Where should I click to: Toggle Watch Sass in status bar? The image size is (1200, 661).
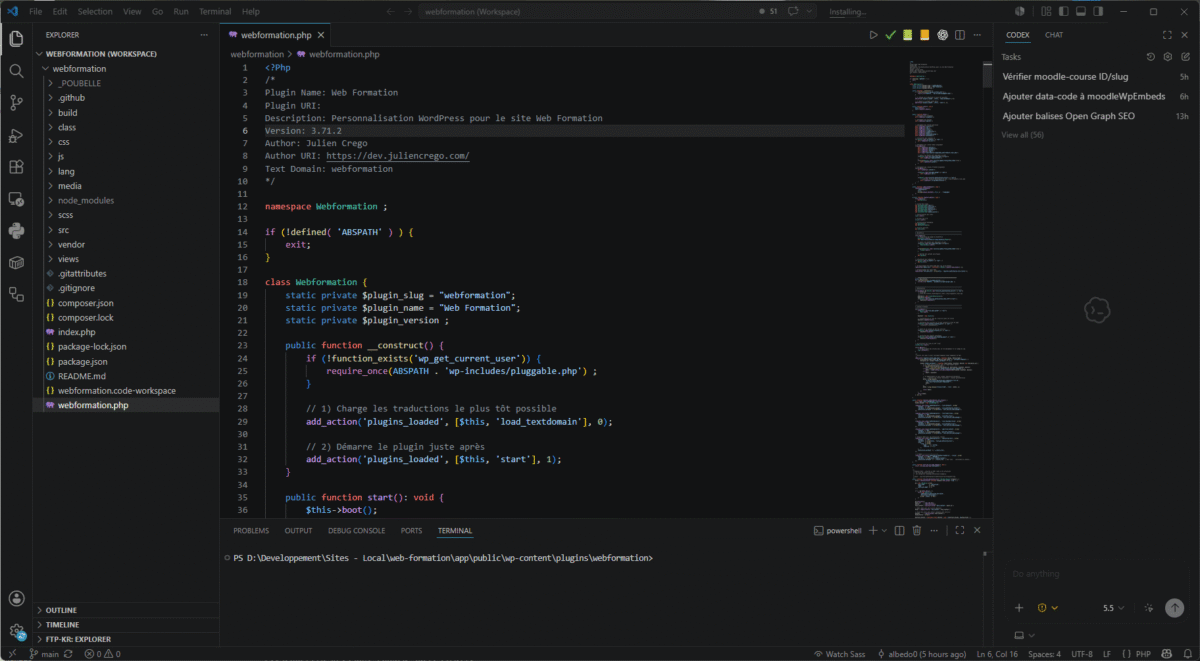pos(839,654)
